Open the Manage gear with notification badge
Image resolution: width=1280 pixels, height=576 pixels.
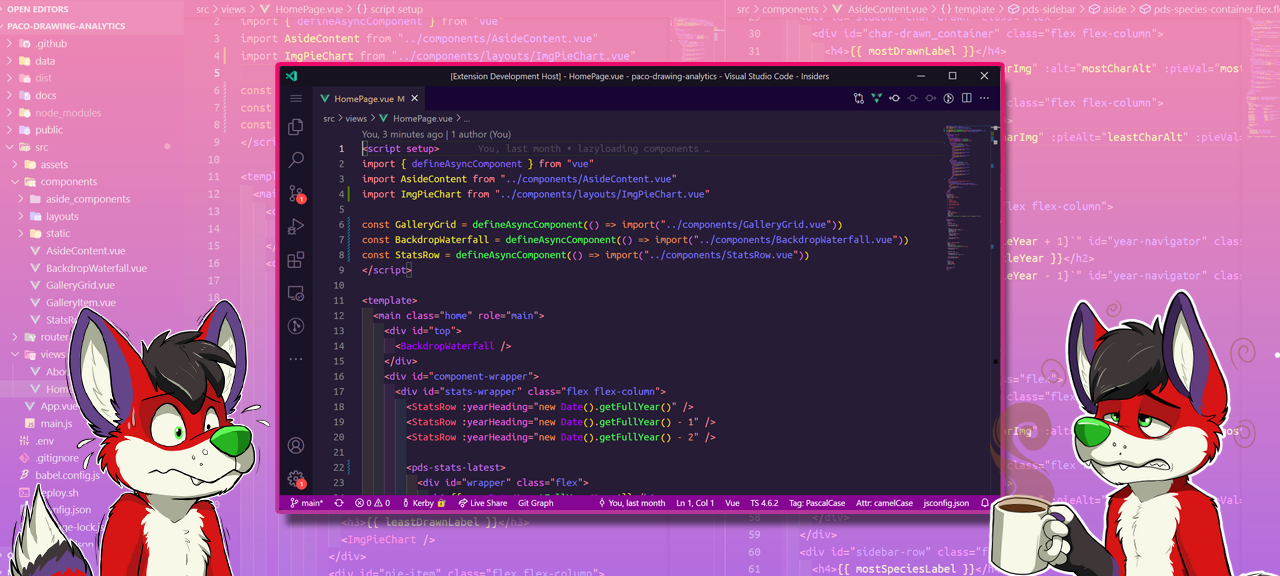coord(295,479)
